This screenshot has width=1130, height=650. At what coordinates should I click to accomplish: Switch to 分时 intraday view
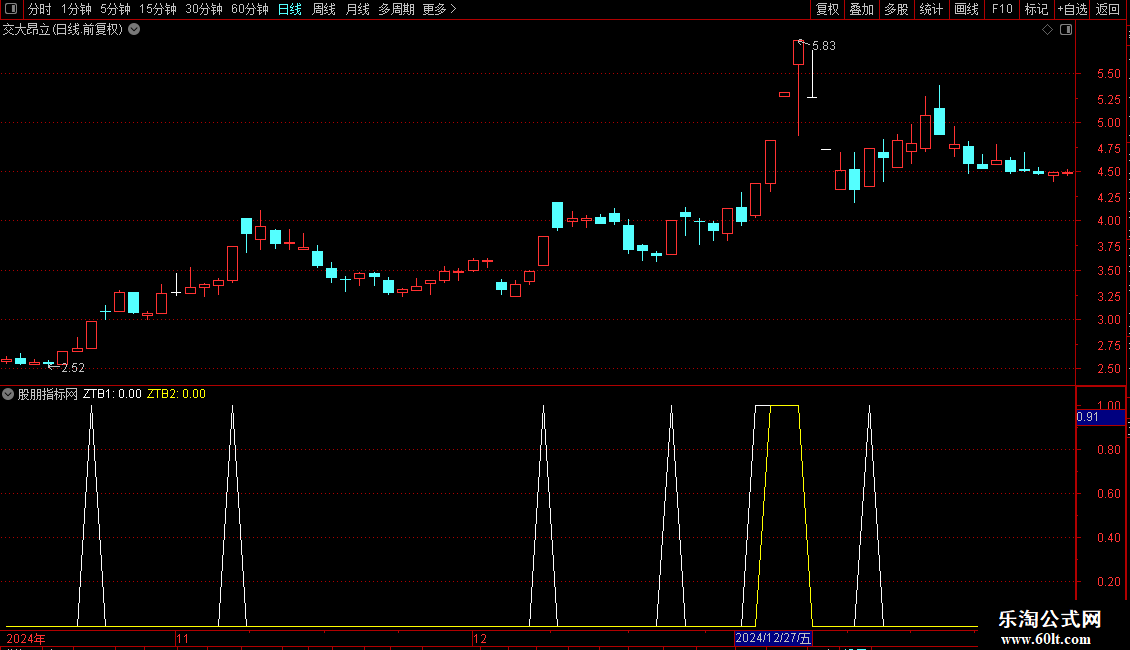tap(40, 9)
